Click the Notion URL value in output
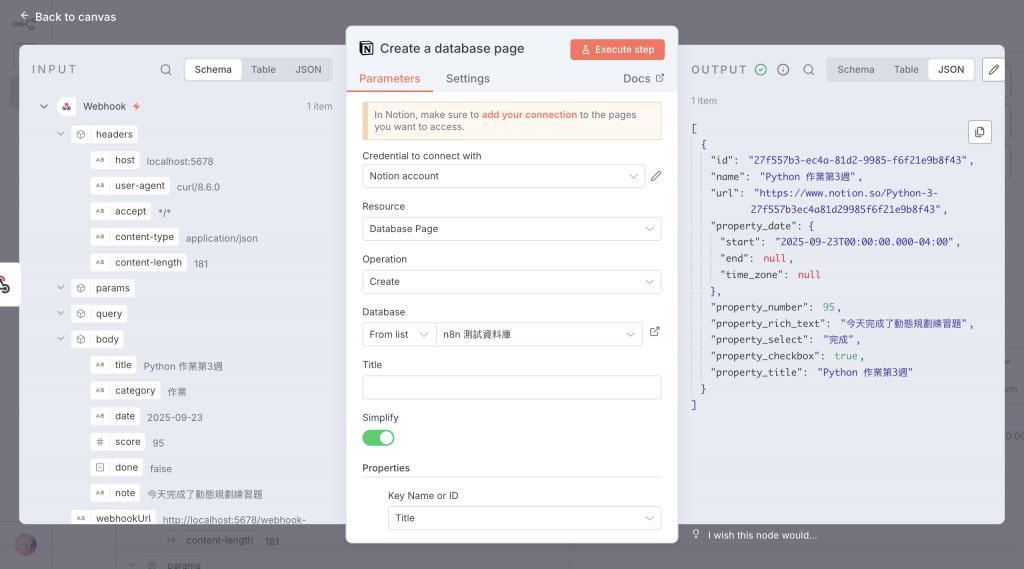1024x569 pixels. pyautogui.click(x=847, y=201)
